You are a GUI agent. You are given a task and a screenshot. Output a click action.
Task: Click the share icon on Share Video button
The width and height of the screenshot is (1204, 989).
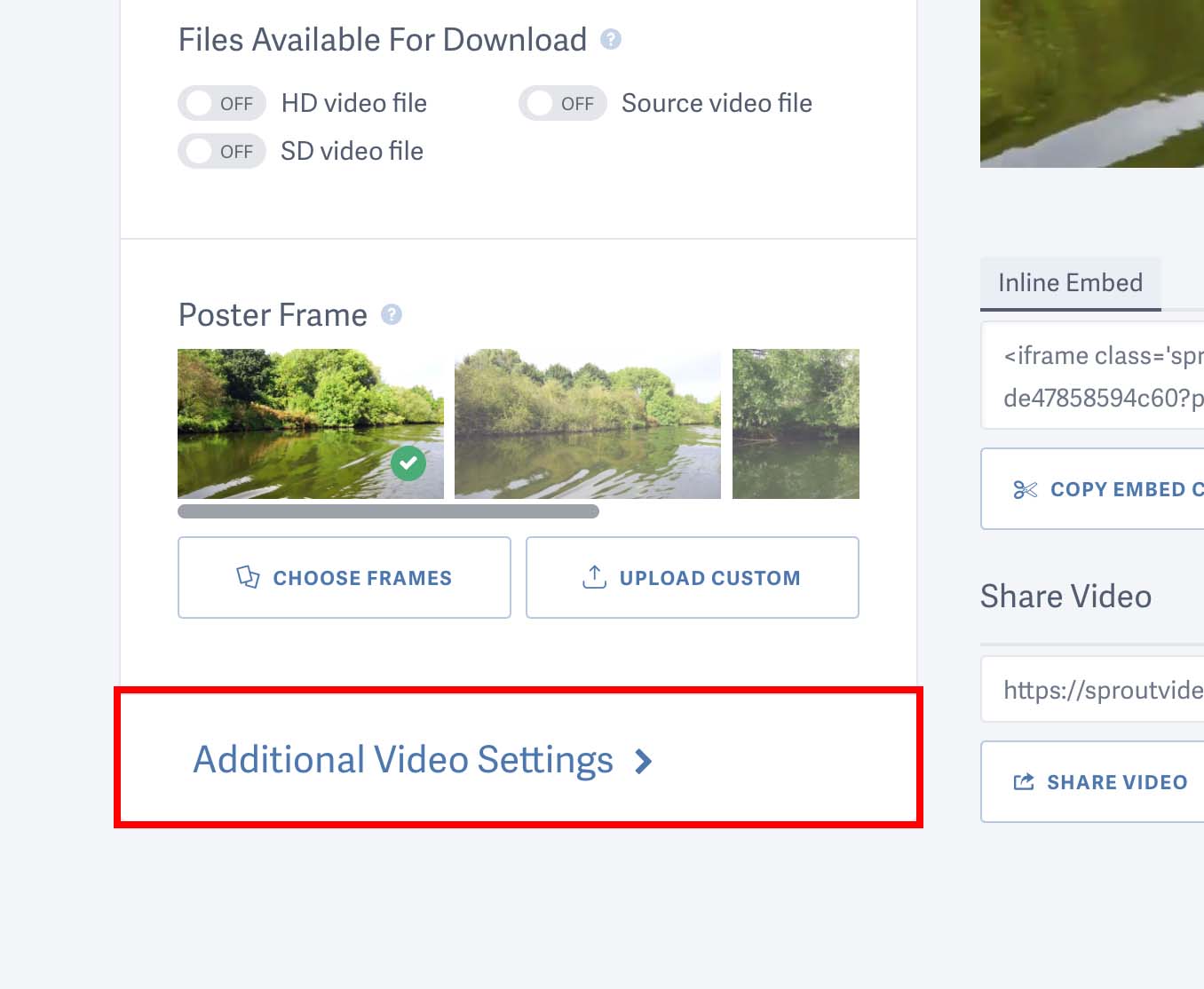pos(1024,781)
